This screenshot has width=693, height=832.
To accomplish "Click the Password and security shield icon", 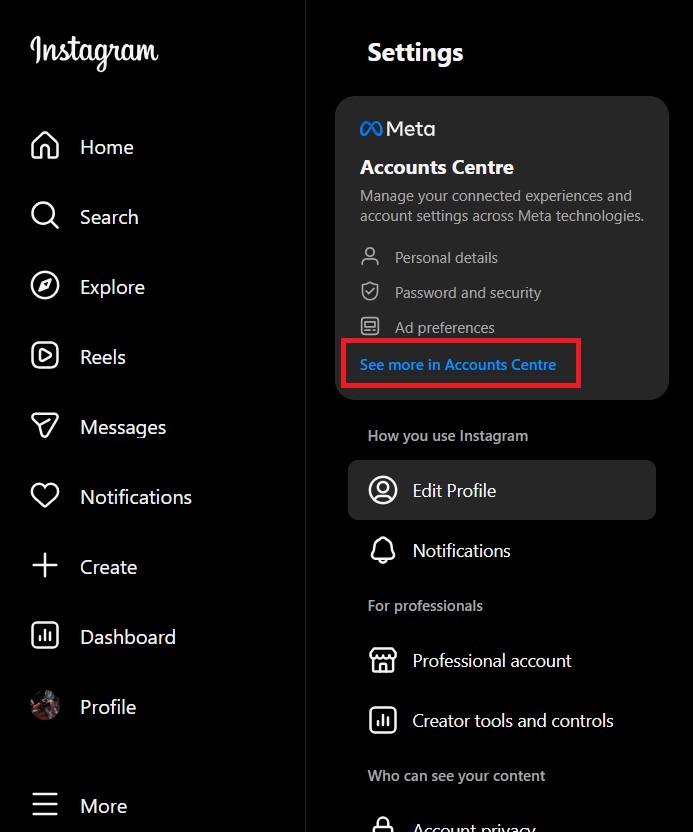I will (370, 291).
